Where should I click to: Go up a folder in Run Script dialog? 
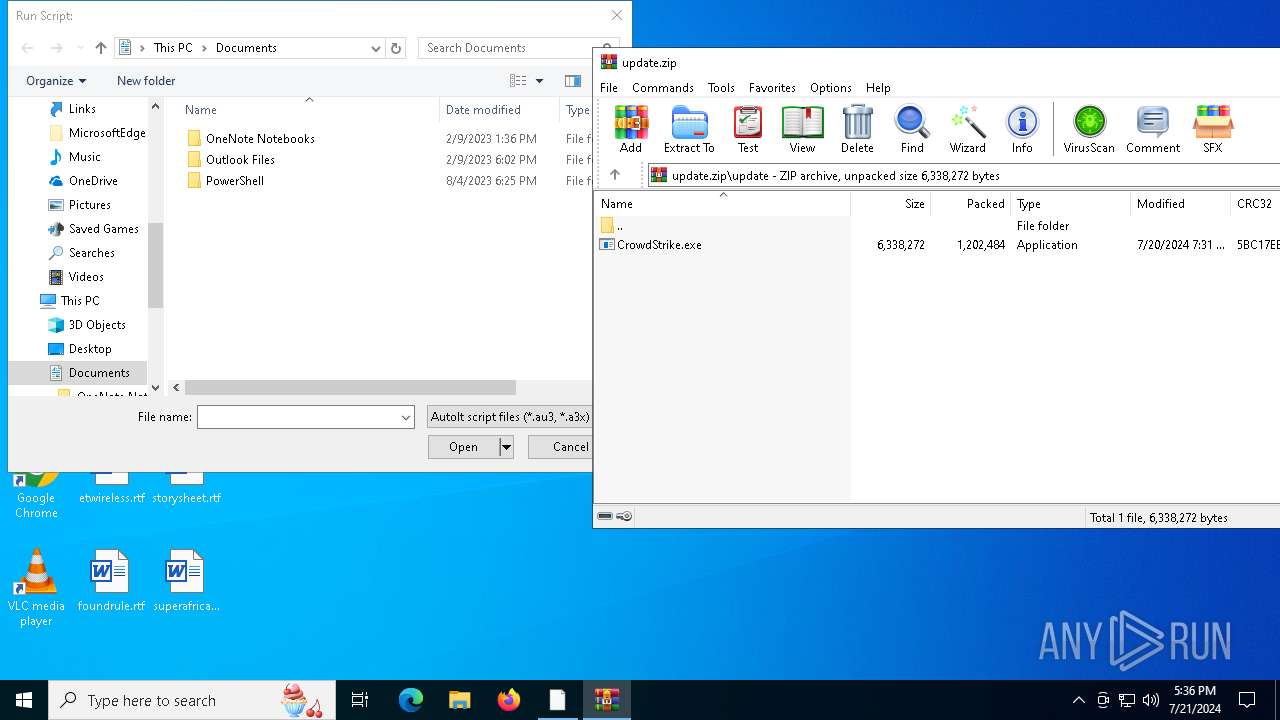[x=101, y=48]
